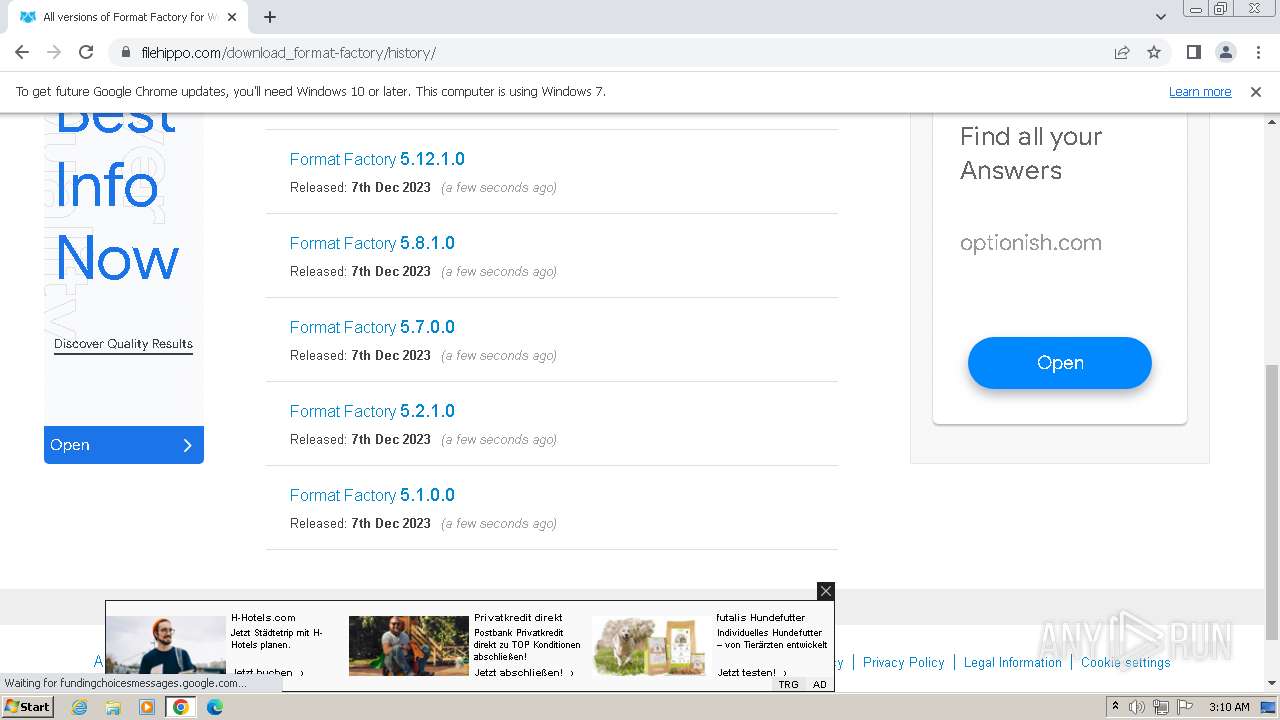Reload the page with the refresh icon
This screenshot has height=720, width=1280.
coord(86,52)
